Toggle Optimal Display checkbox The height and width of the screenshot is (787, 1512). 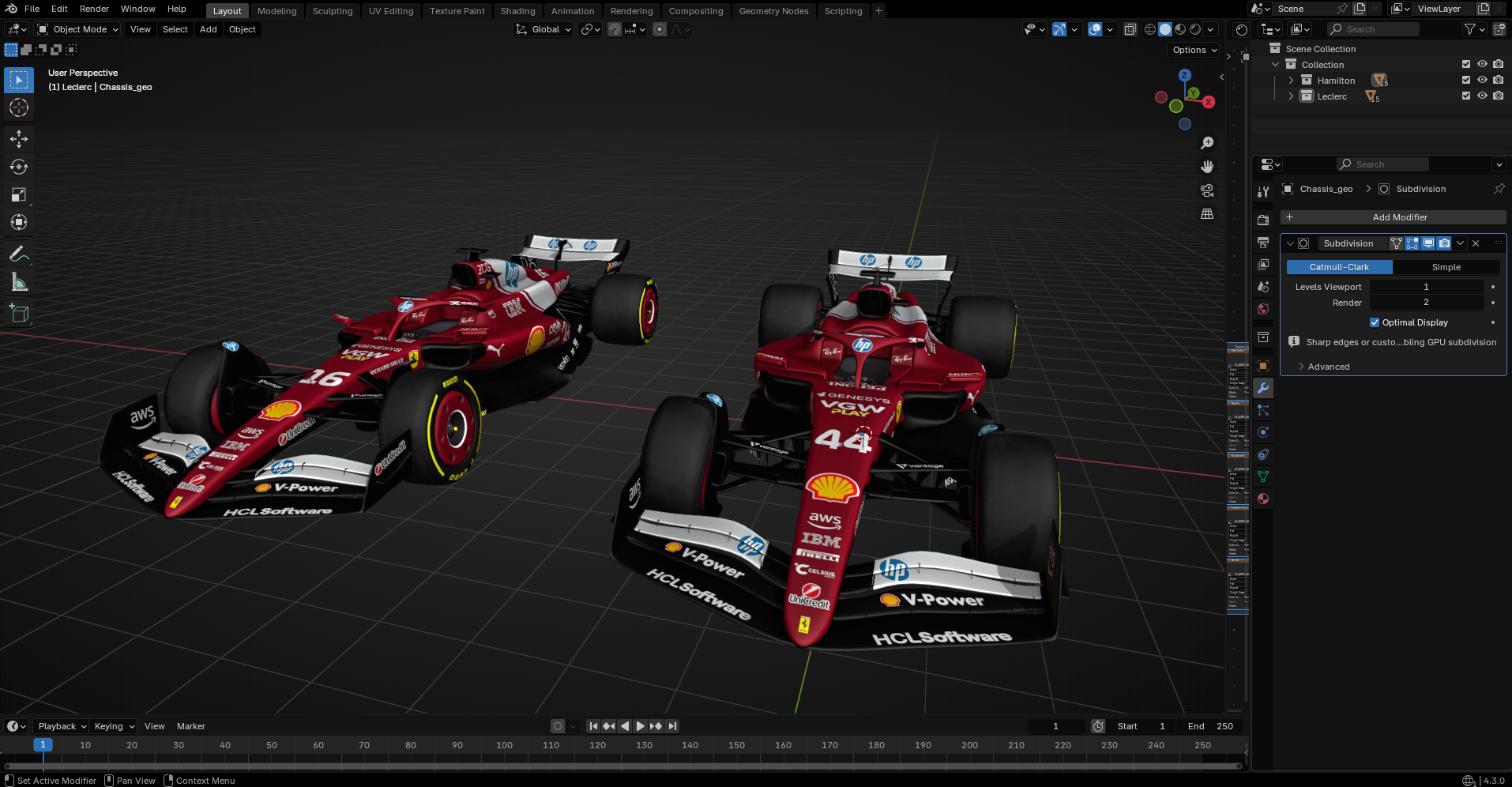click(x=1375, y=322)
